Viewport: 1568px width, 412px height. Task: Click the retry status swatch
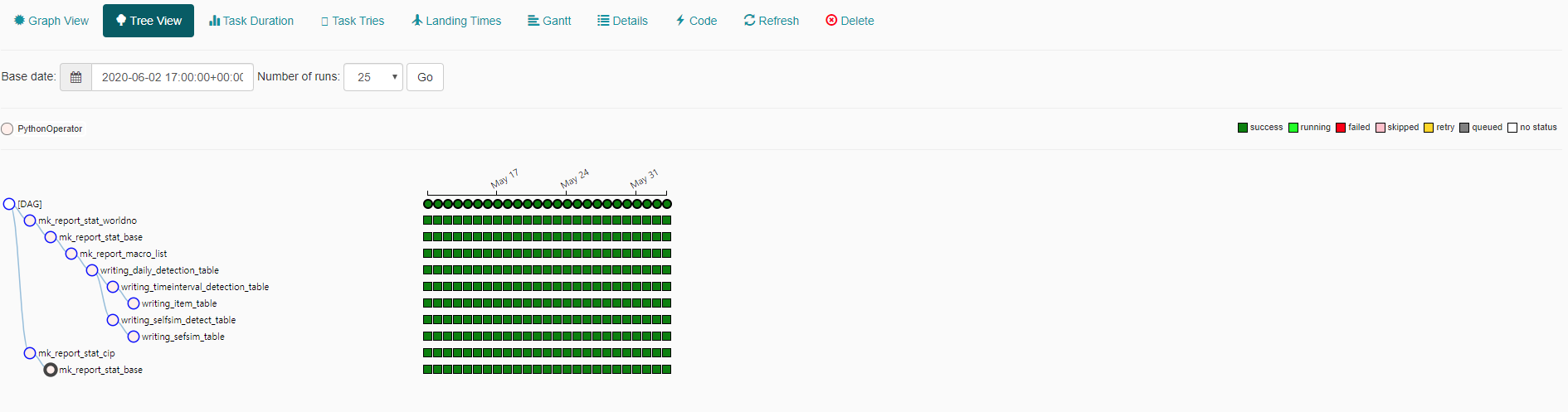(x=1429, y=128)
